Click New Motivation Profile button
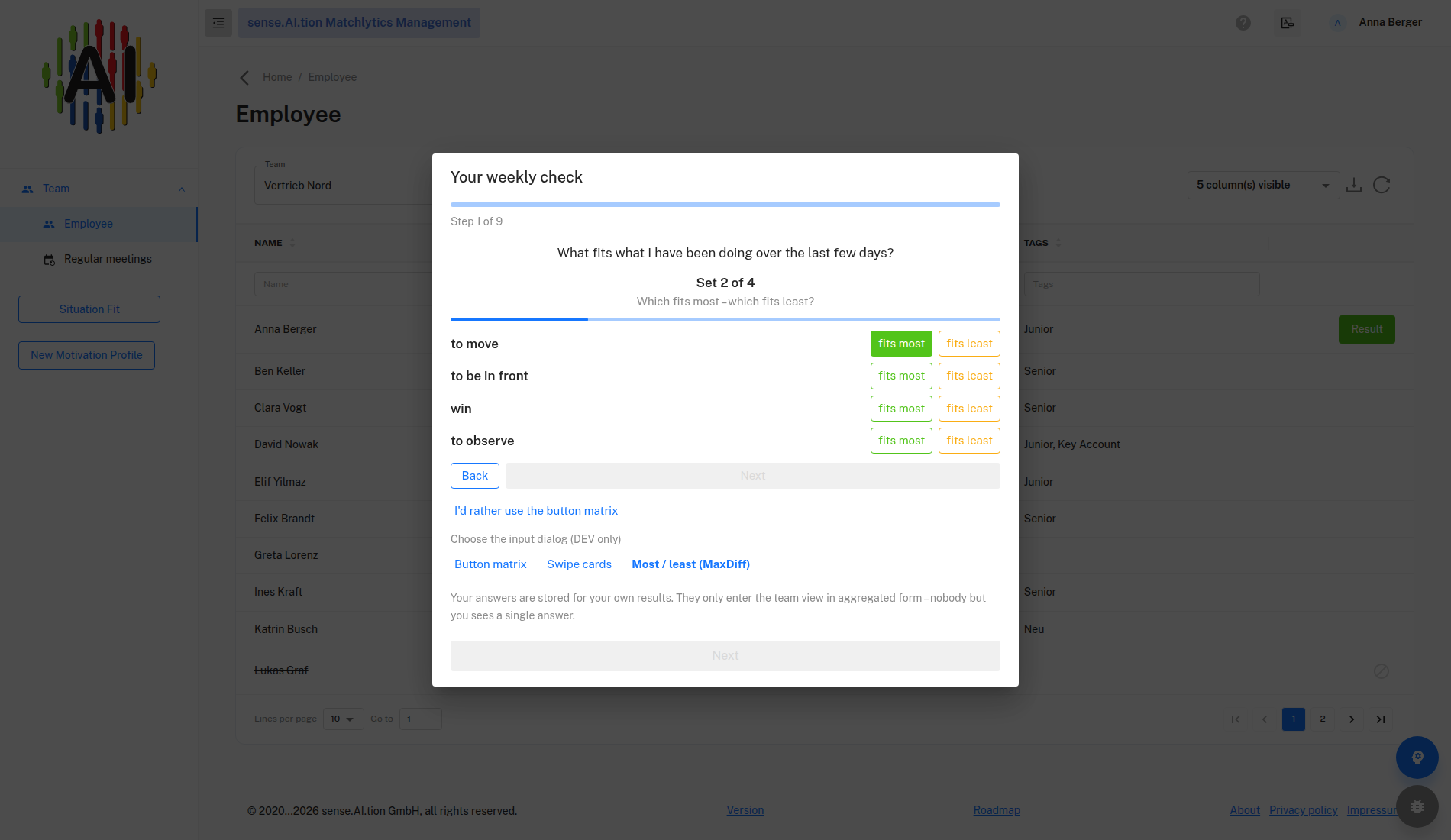This screenshot has width=1451, height=840. (x=86, y=355)
